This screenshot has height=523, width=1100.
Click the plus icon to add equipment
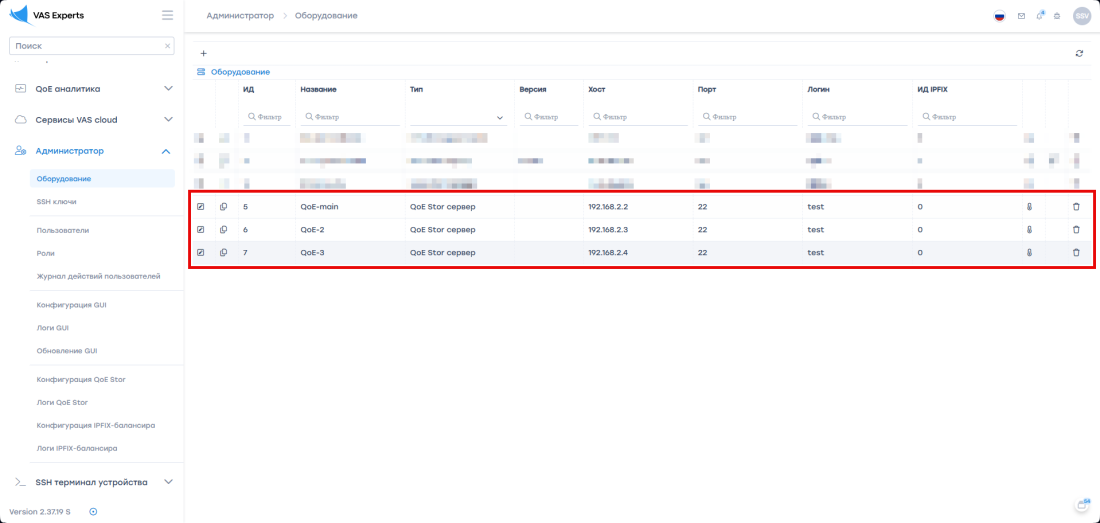coord(204,53)
